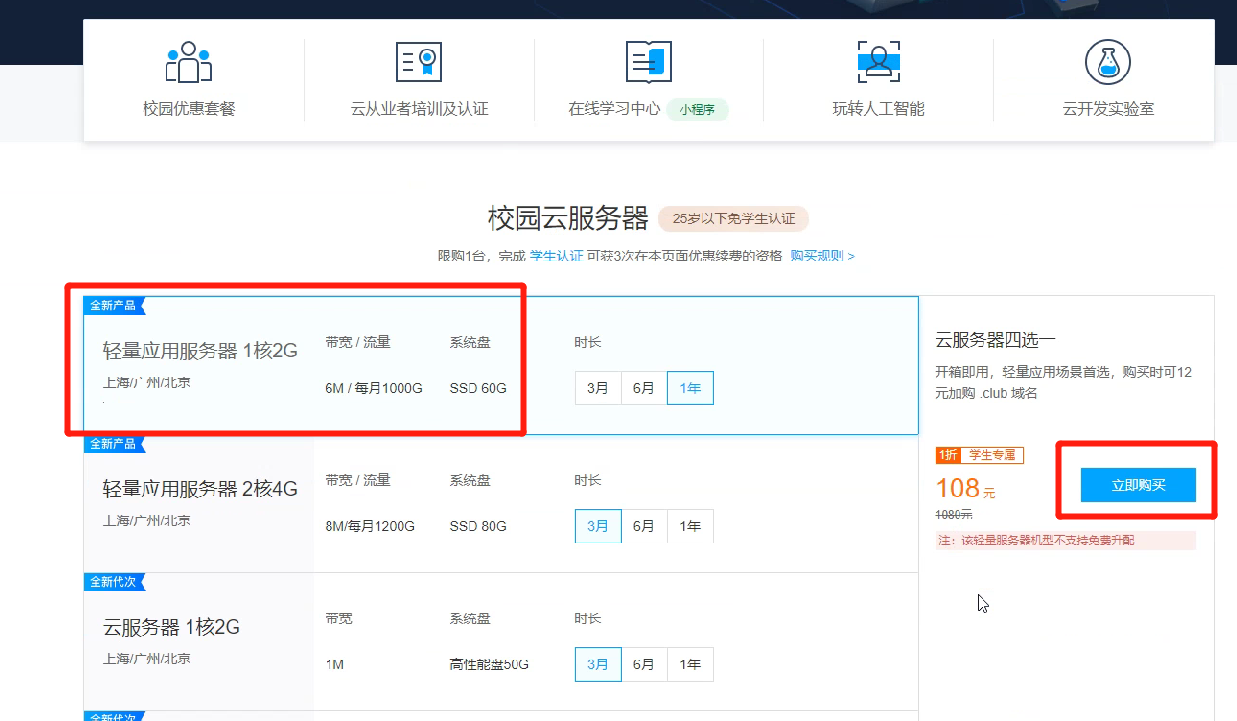Click the 8M/每月1200G bandwidth value
1237x721 pixels.
click(x=370, y=526)
